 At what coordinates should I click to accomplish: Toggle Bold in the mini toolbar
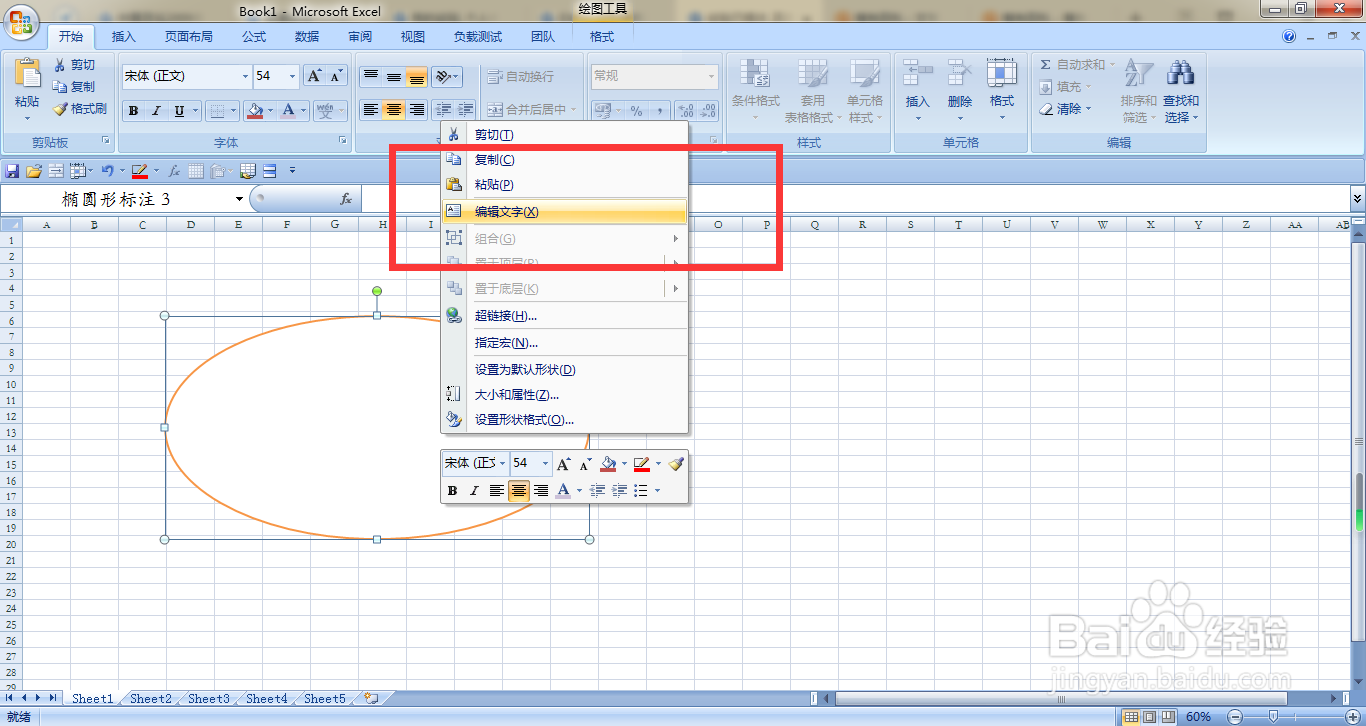coord(452,490)
